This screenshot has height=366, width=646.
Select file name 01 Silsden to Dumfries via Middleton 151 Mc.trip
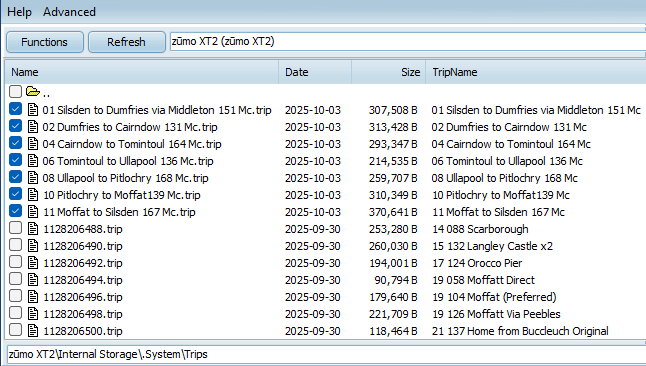click(x=157, y=110)
